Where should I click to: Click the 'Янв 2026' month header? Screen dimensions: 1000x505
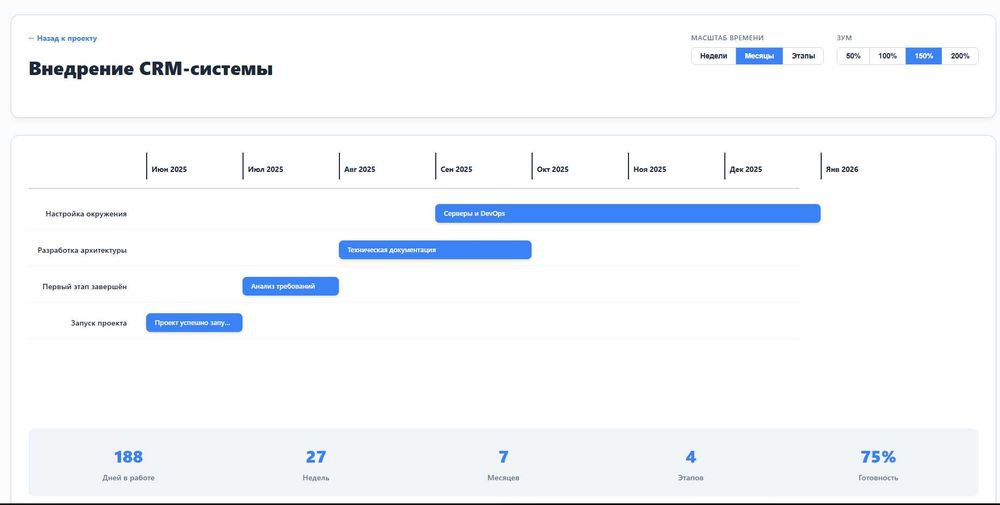pyautogui.click(x=842, y=170)
